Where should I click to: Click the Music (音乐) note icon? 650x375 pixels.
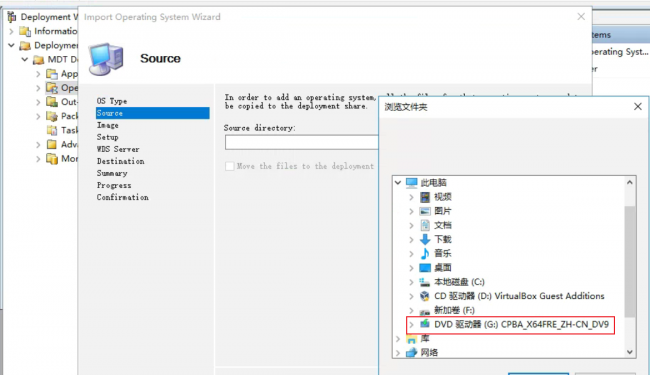click(425, 253)
